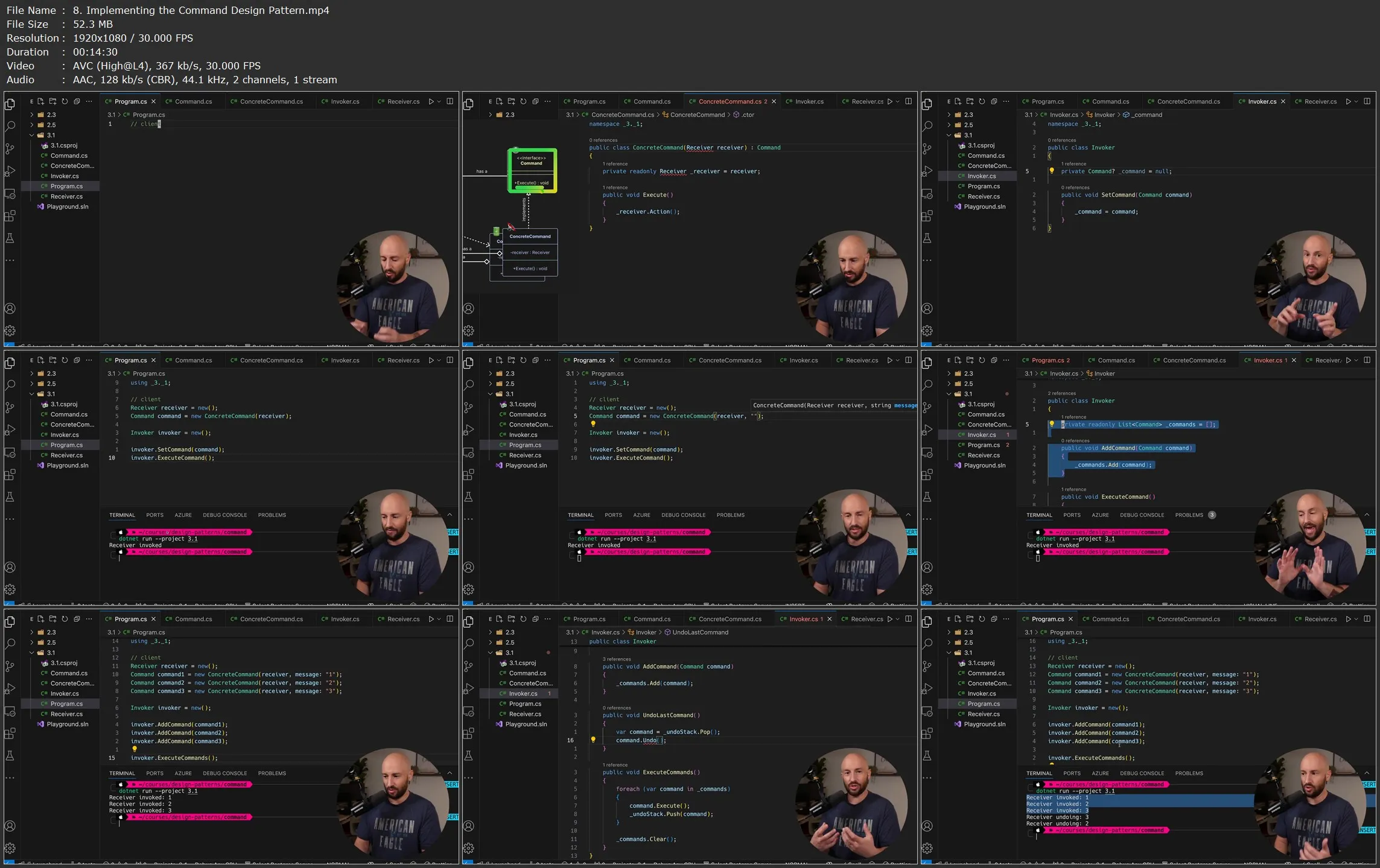Click '.ctor' breadcrumb in UML diagram frame
This screenshot has height=868, width=1380.
coord(743,115)
